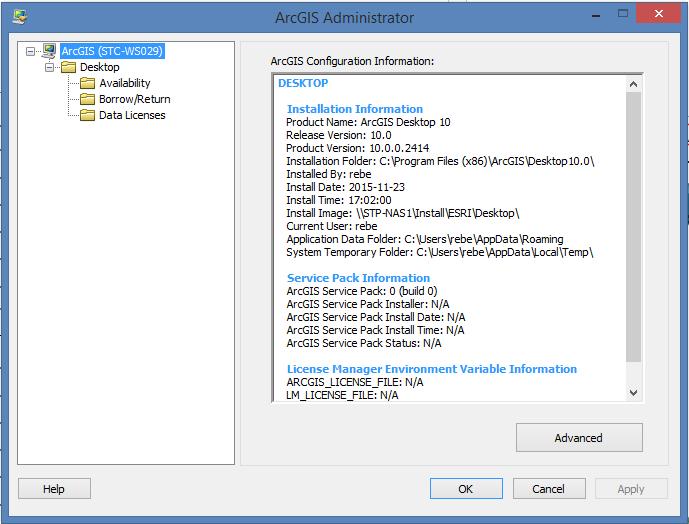Image resolution: width=689 pixels, height=524 pixels.
Task: Click the Advanced button
Action: (x=579, y=437)
